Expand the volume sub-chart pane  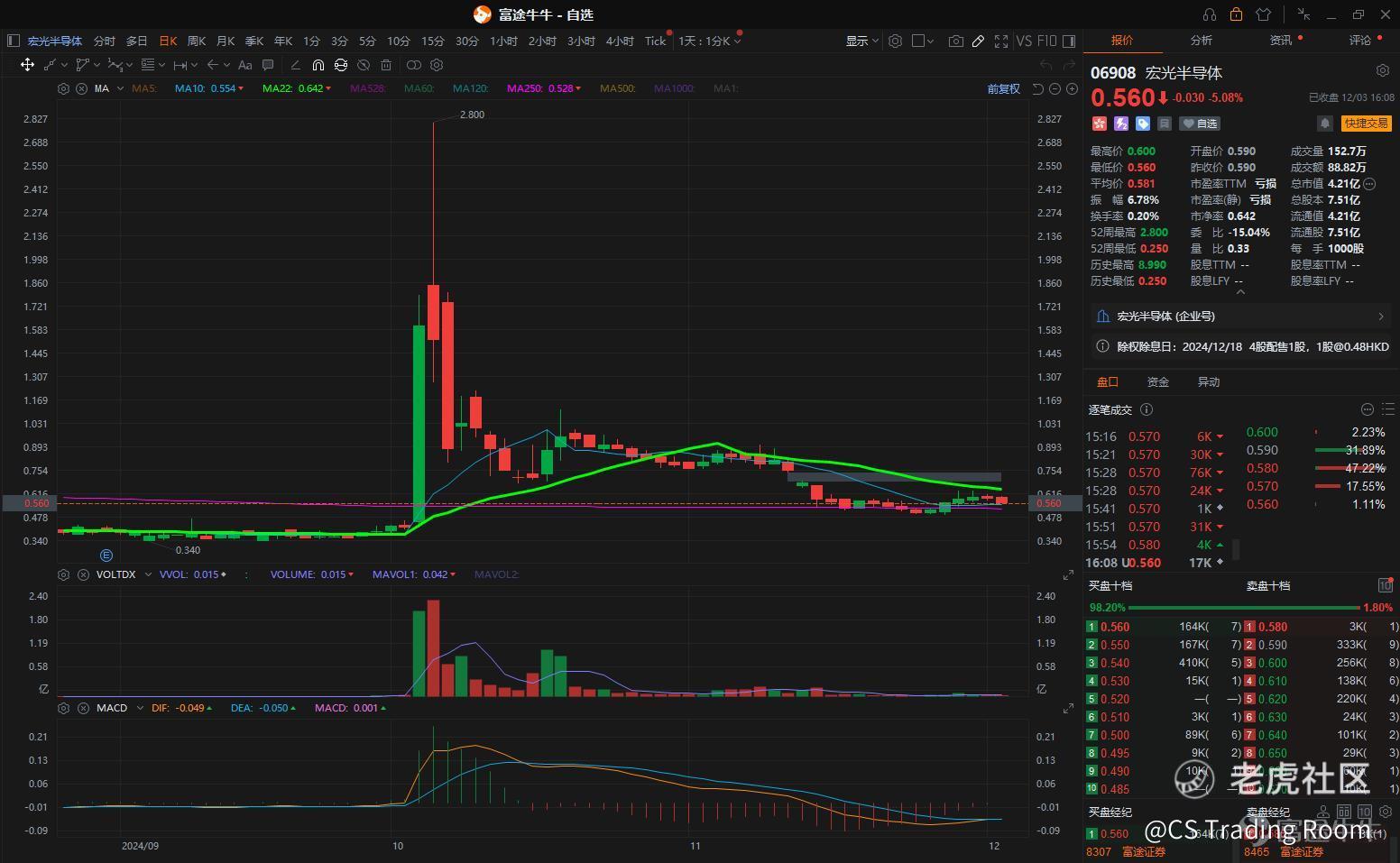coord(1068,574)
